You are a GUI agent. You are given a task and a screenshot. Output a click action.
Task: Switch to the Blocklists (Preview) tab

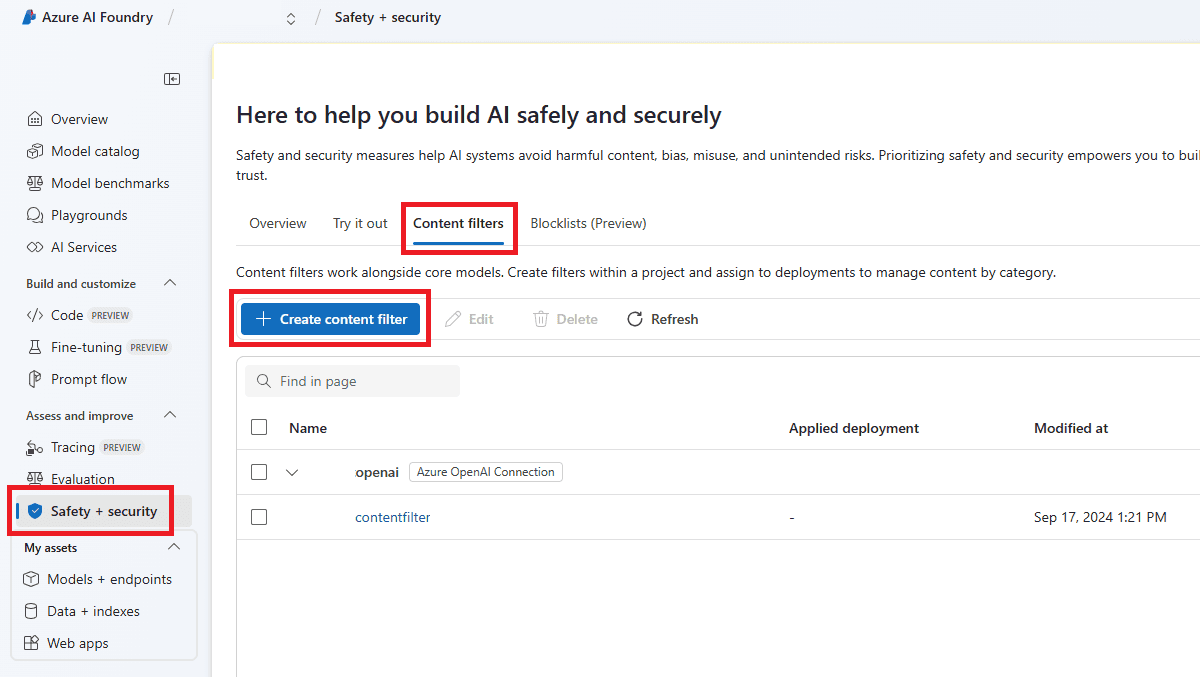pos(588,223)
